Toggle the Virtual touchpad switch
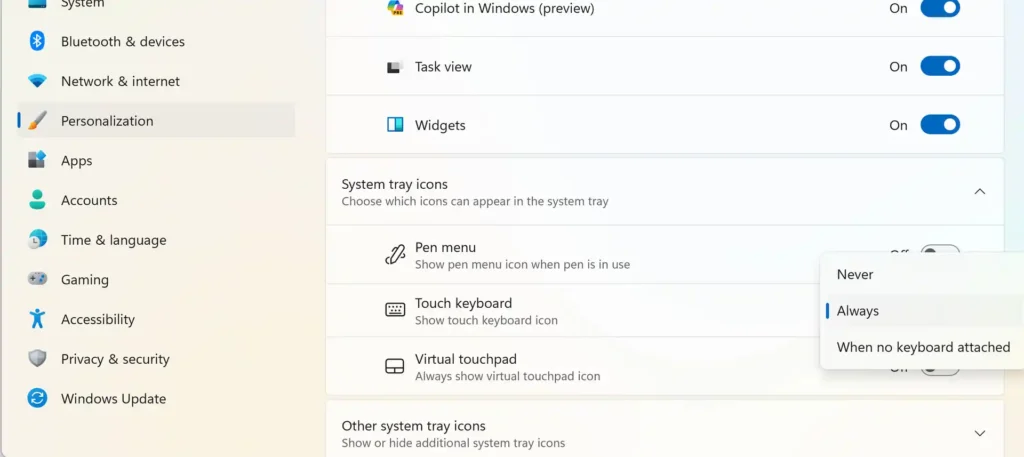Screen dimensions: 1024x457 click(x=940, y=372)
